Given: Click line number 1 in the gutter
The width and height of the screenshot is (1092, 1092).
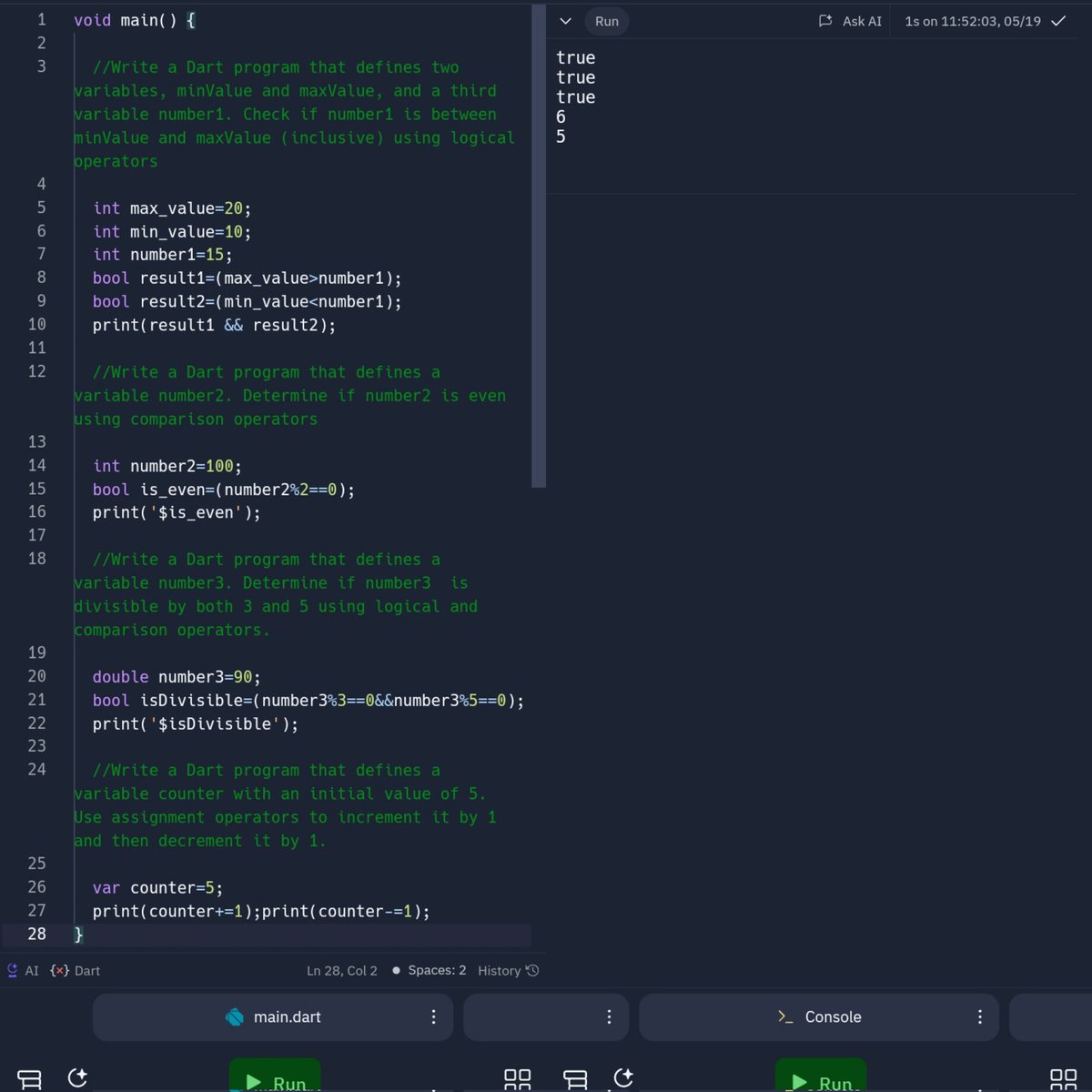Looking at the screenshot, I should (41, 19).
